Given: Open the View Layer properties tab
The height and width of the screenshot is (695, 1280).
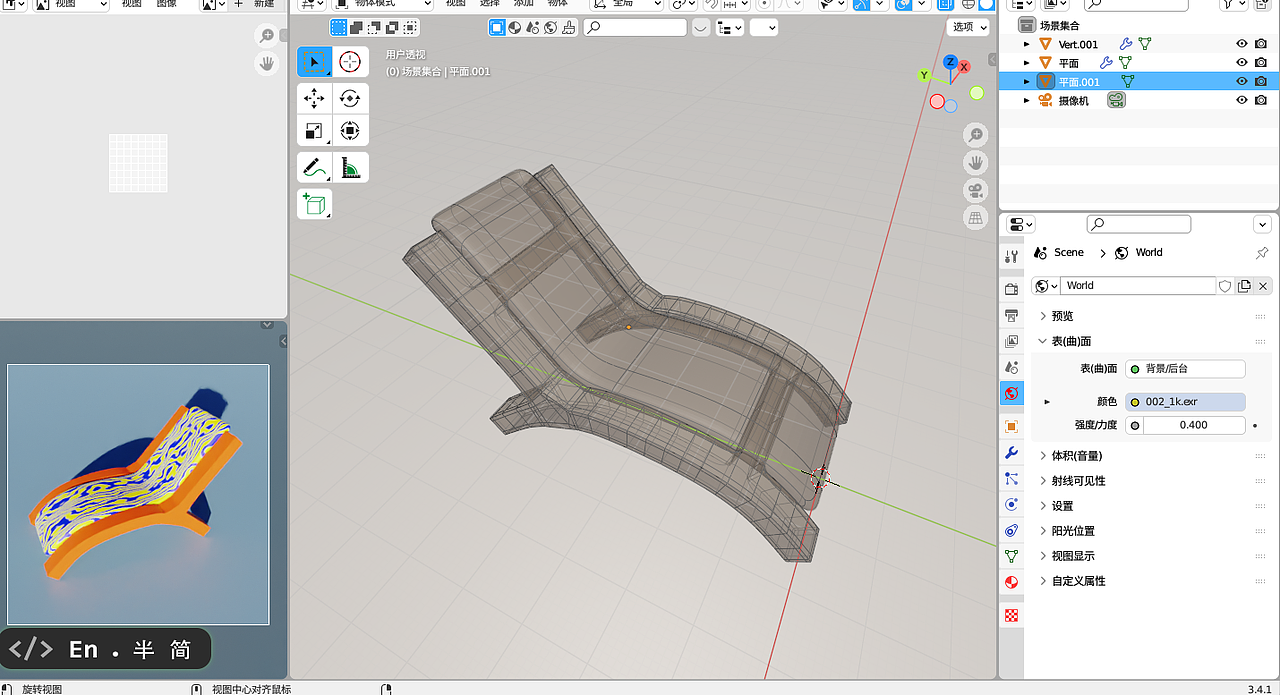Looking at the screenshot, I should point(1012,341).
